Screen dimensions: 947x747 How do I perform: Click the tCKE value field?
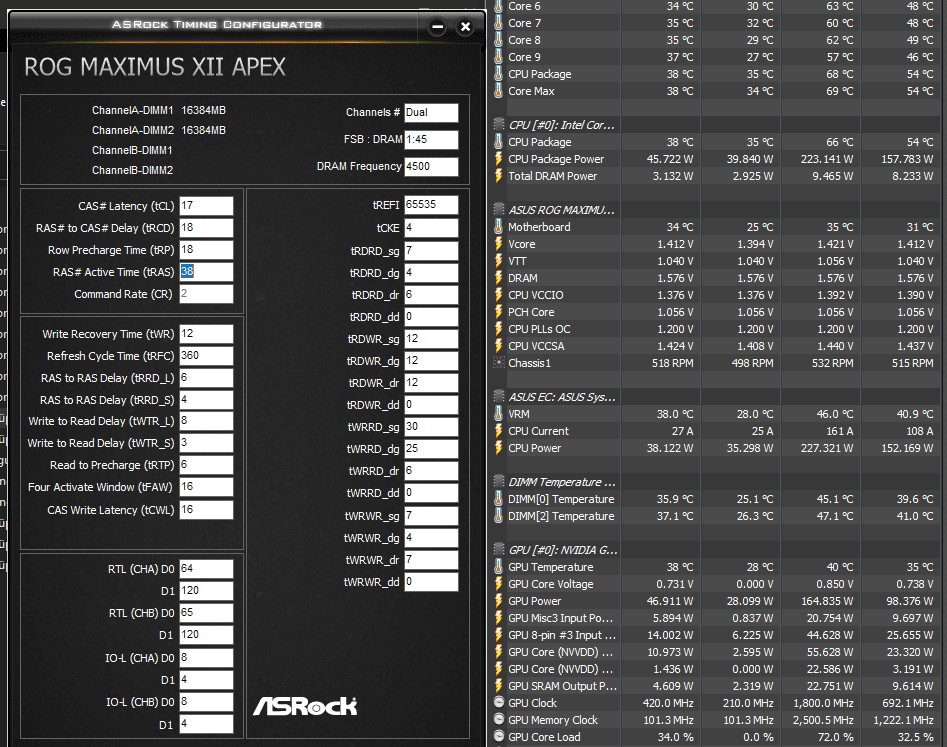click(431, 228)
